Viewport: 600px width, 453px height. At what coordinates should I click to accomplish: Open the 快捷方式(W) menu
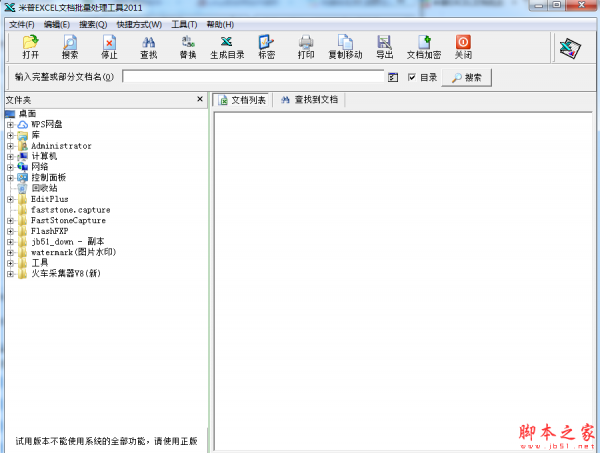coord(139,24)
